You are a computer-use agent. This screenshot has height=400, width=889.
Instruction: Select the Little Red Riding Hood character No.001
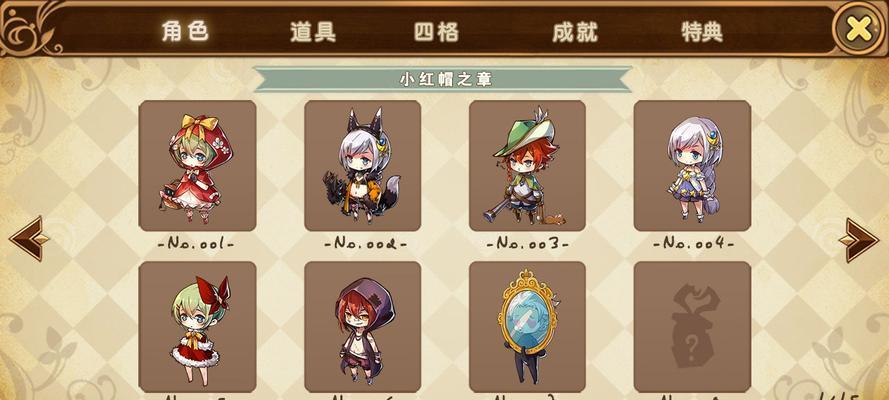[x=197, y=165]
